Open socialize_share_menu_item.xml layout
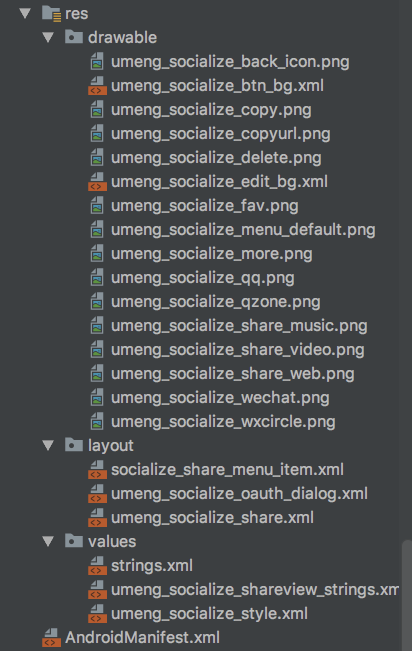Screen dimensions: 412x651 click(227, 470)
